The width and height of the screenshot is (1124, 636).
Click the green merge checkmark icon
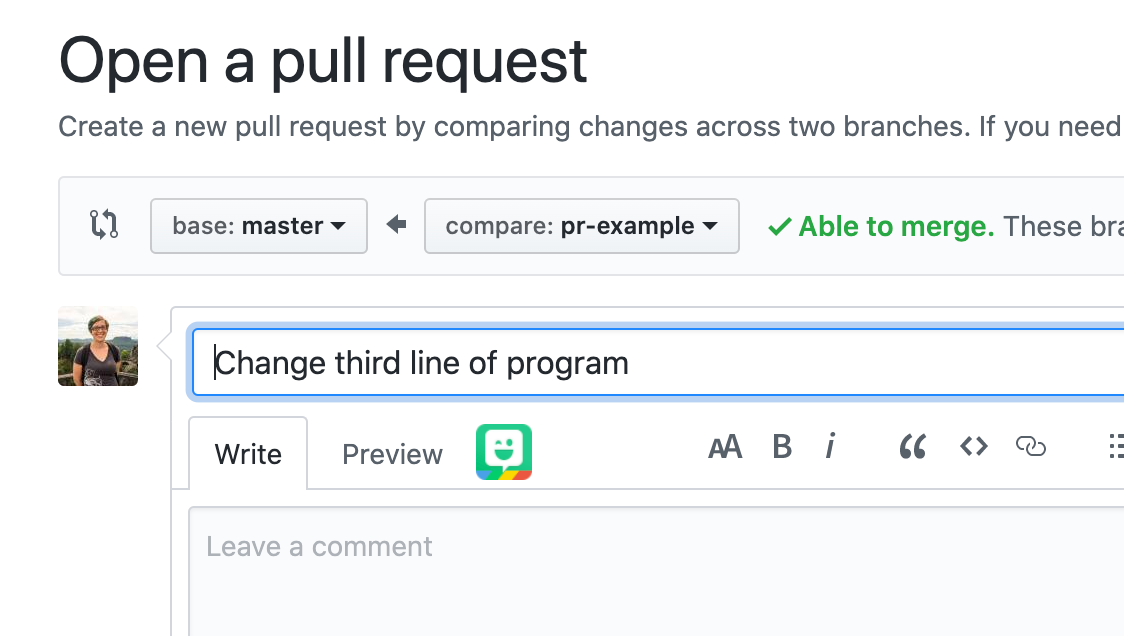pyautogui.click(x=779, y=227)
